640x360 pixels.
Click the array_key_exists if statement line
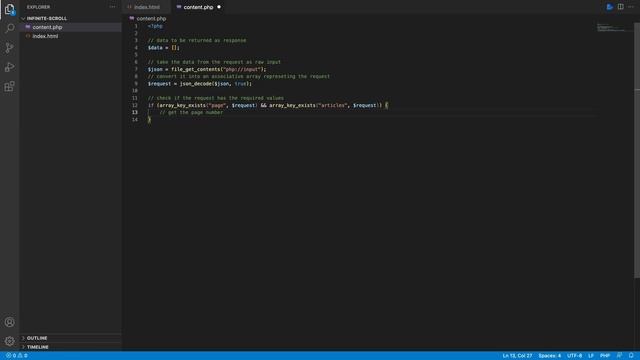pyautogui.click(x=268, y=105)
